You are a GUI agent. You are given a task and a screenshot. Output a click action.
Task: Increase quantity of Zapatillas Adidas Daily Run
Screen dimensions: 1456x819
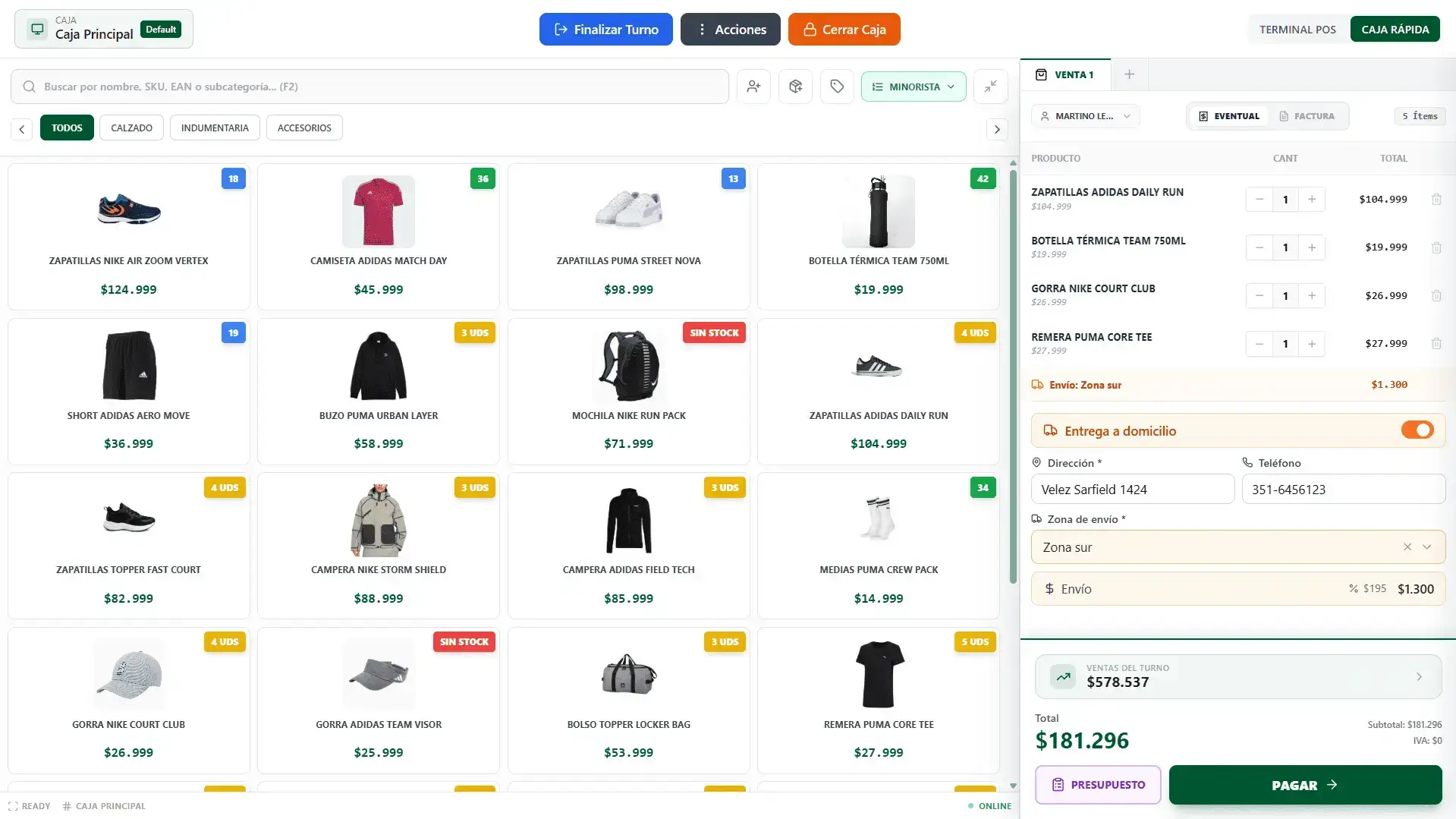[x=1312, y=200]
